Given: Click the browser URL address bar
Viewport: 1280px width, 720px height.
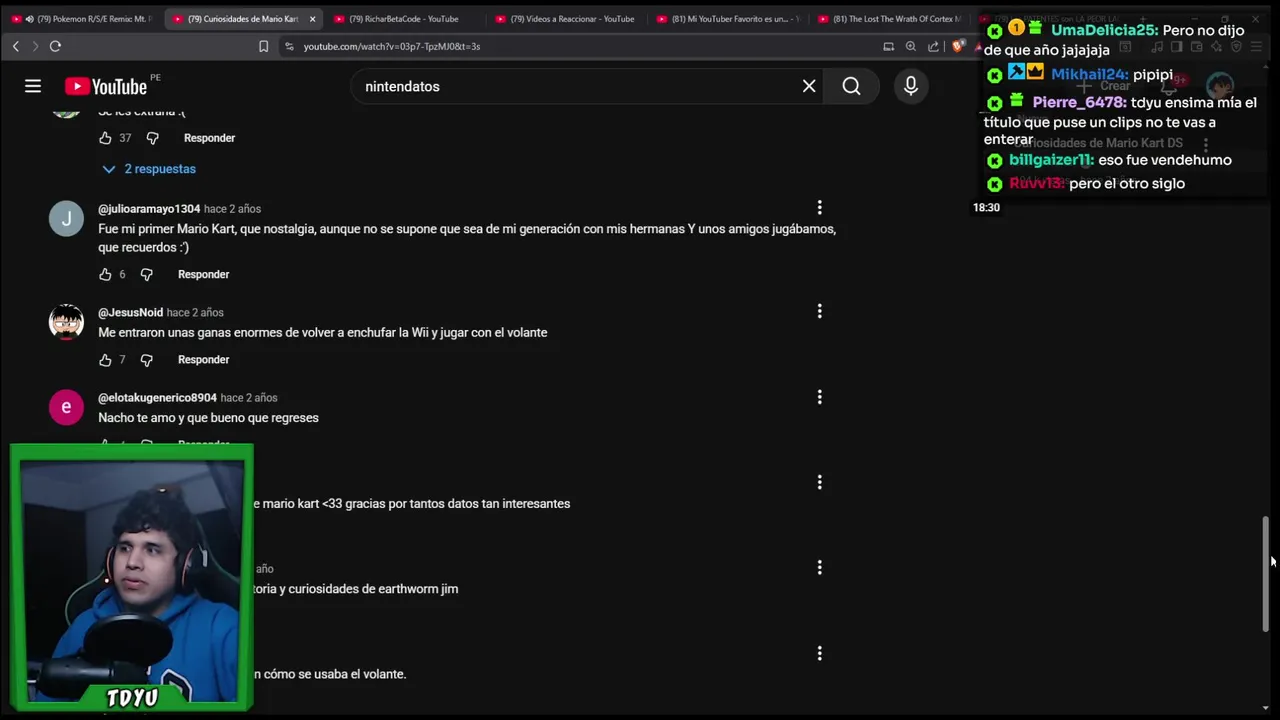Looking at the screenshot, I should [580, 46].
